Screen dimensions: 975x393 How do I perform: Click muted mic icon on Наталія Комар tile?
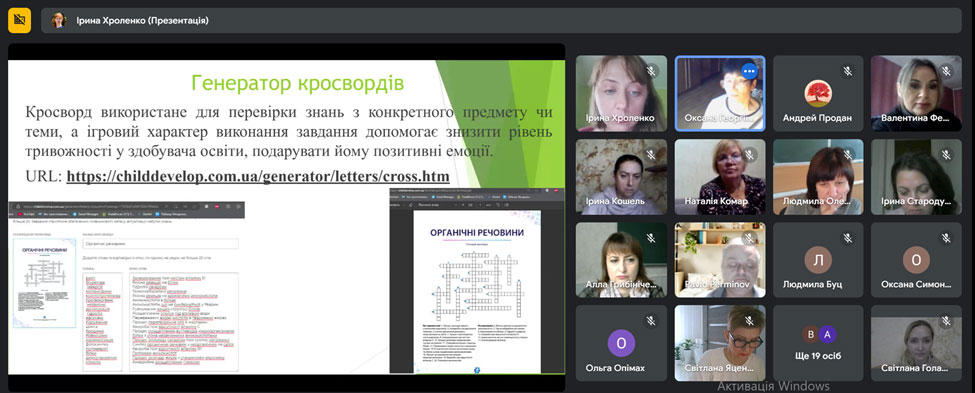[x=749, y=155]
